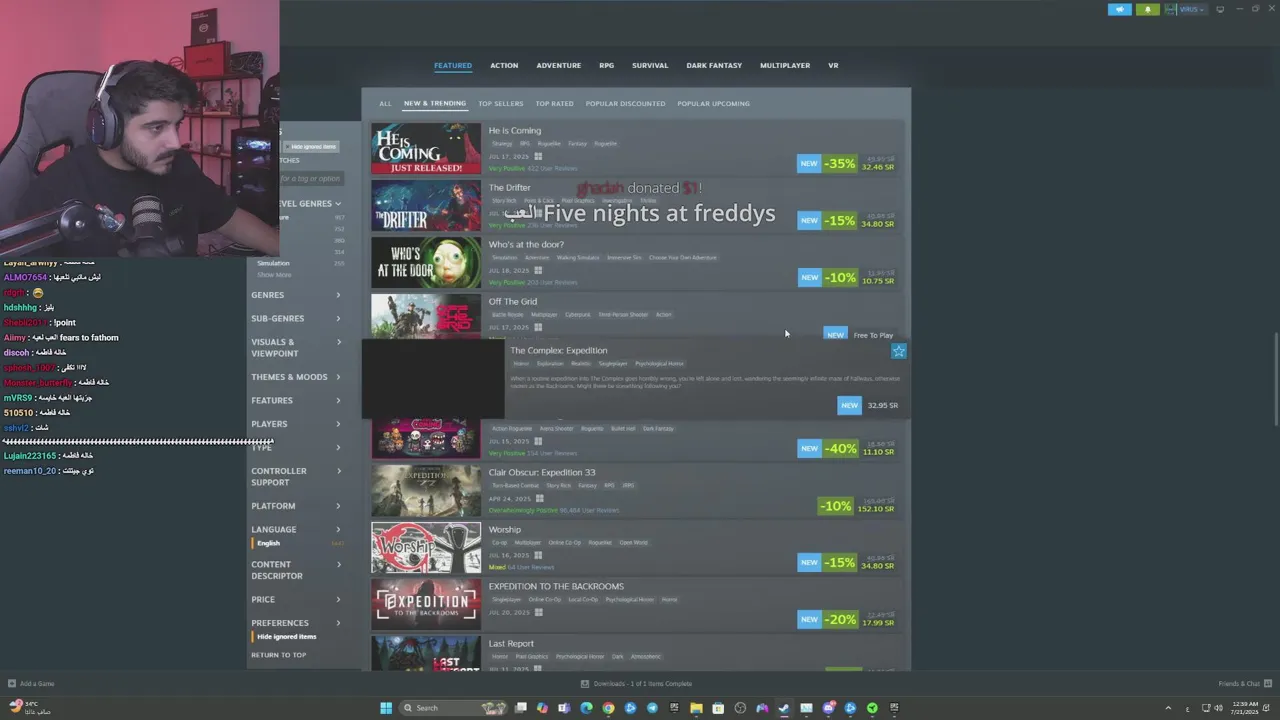The height and width of the screenshot is (720, 1280).
Task: Switch to Adventure category tab
Action: coord(558,66)
